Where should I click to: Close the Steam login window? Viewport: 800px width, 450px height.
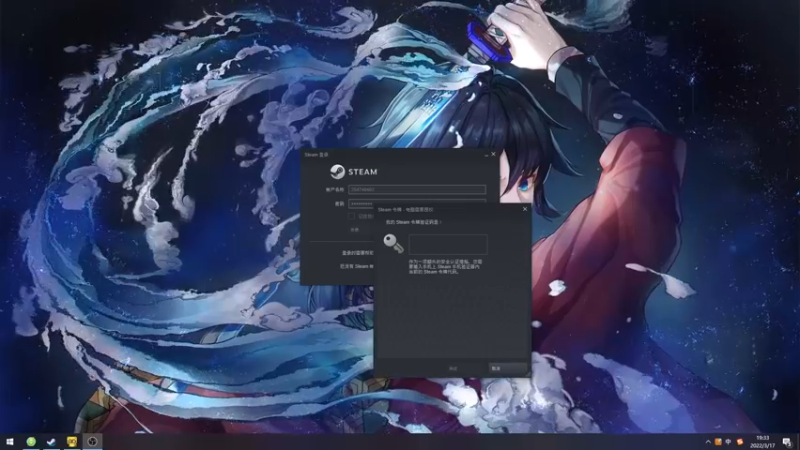tap(493, 154)
